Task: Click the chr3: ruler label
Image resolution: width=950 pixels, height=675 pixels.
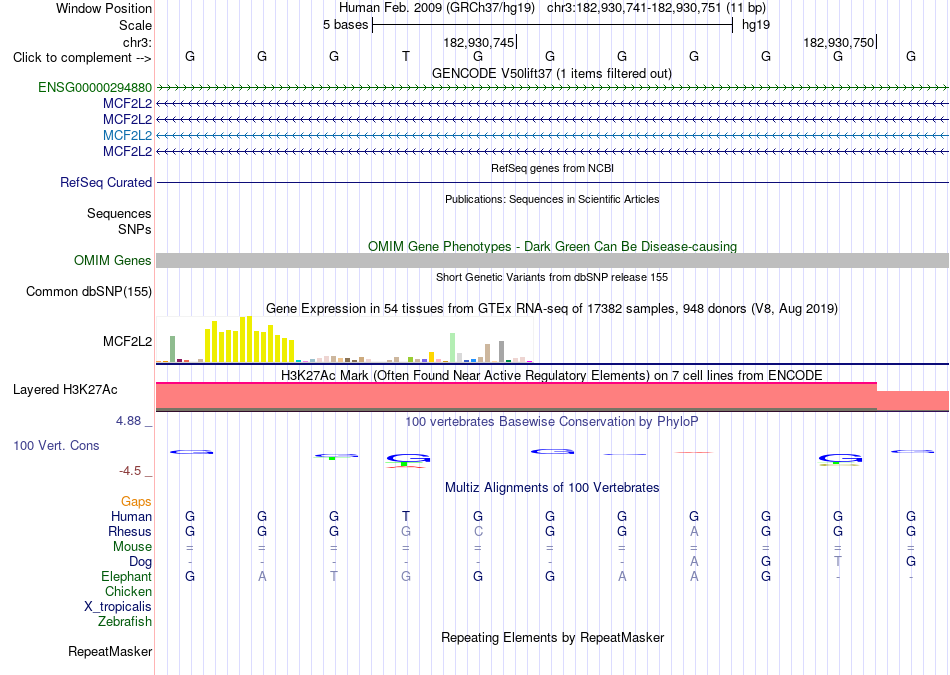Action: [137, 42]
